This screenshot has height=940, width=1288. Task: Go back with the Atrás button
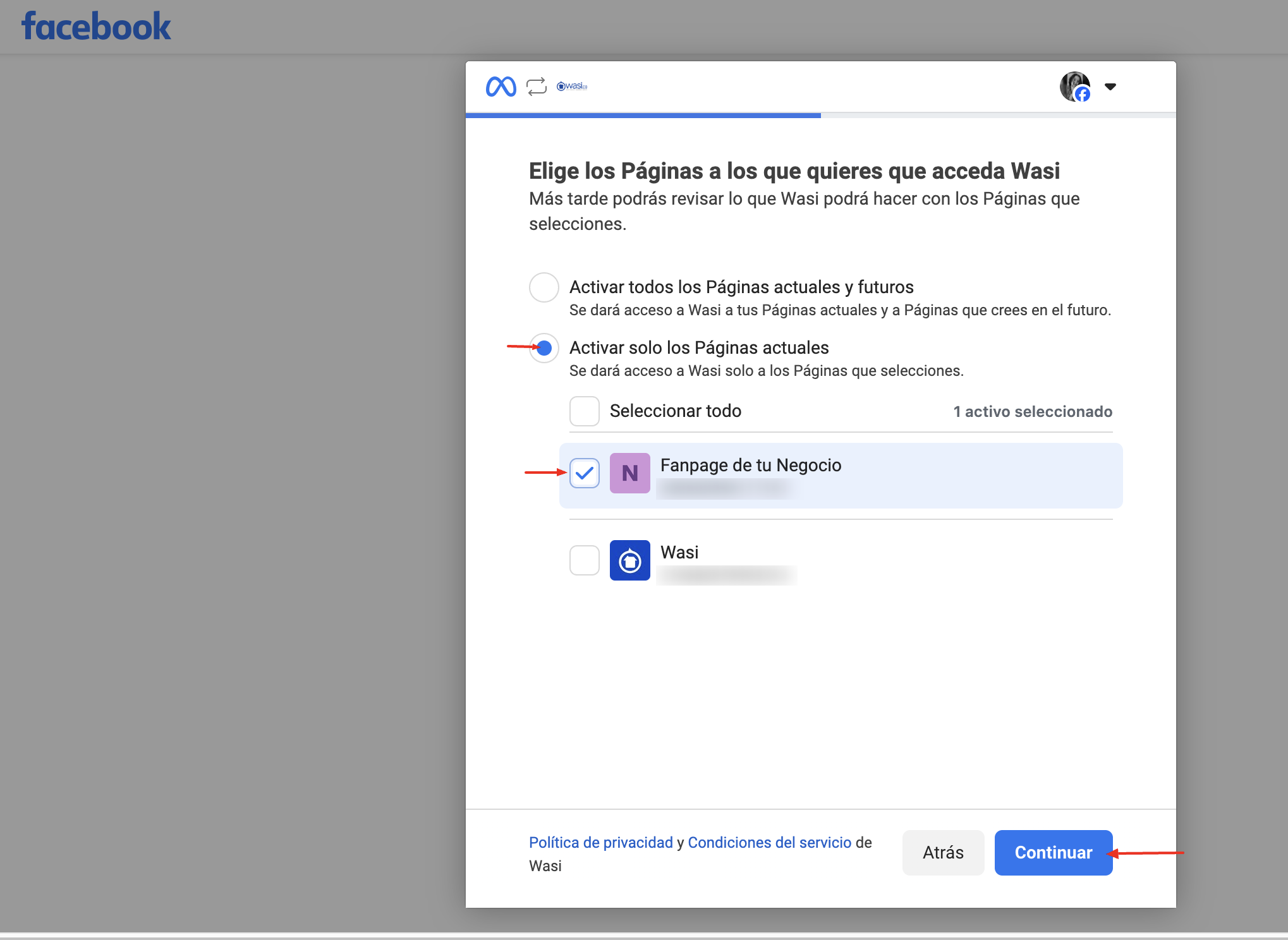(943, 853)
